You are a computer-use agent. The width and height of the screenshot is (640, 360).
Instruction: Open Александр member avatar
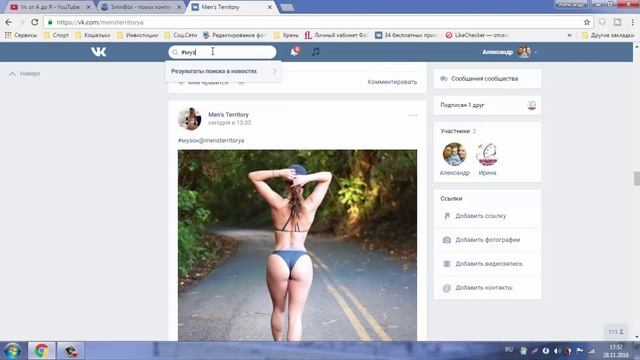pyautogui.click(x=454, y=154)
